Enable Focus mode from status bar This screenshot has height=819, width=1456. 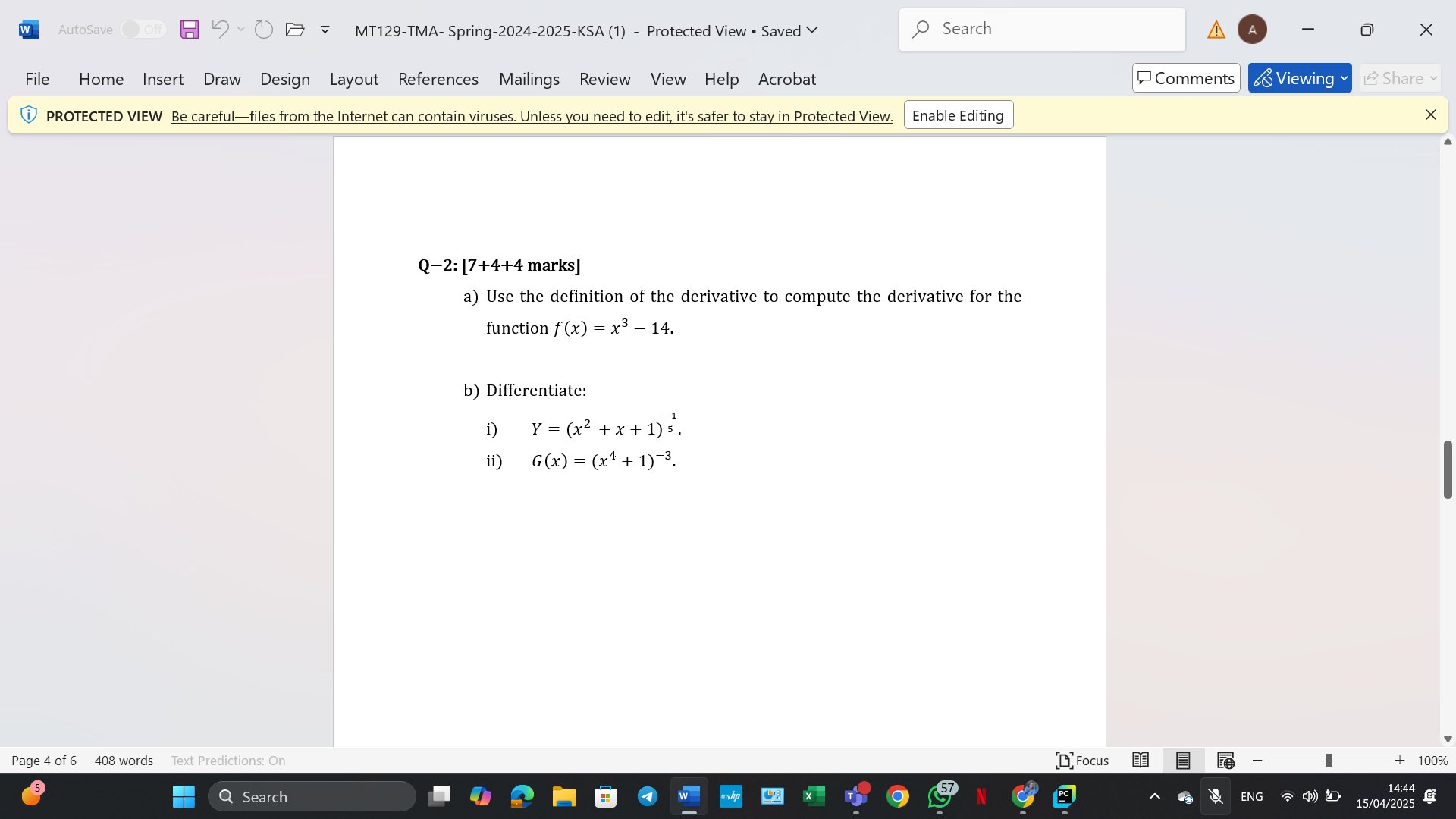(x=1082, y=760)
